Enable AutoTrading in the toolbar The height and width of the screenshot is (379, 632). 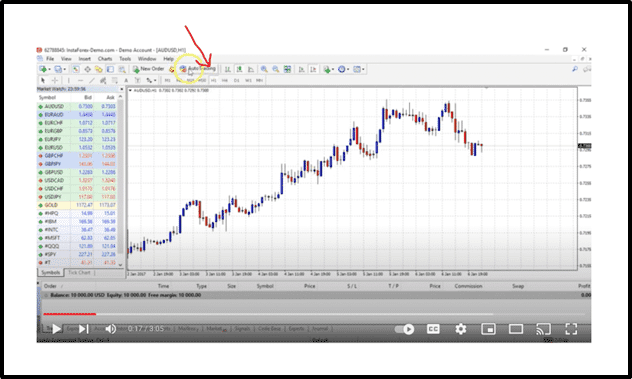198,69
